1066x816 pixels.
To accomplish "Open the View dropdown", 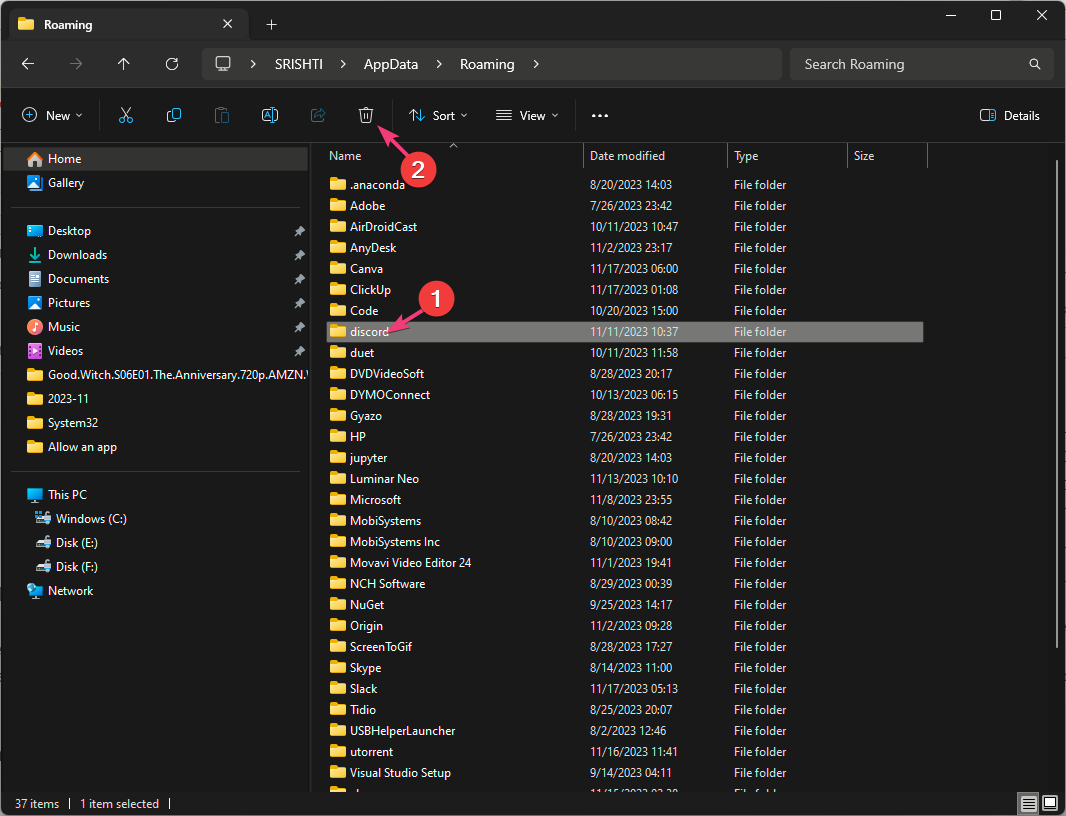I will 526,115.
